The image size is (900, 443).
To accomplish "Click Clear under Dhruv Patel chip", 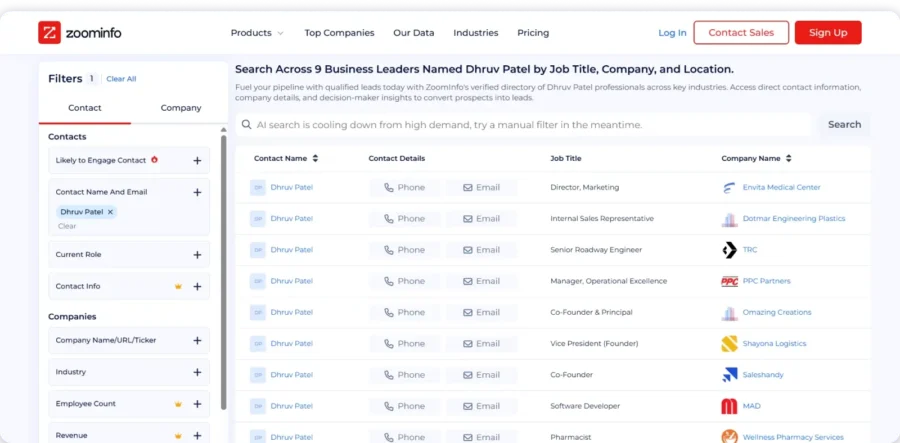I will point(67,226).
